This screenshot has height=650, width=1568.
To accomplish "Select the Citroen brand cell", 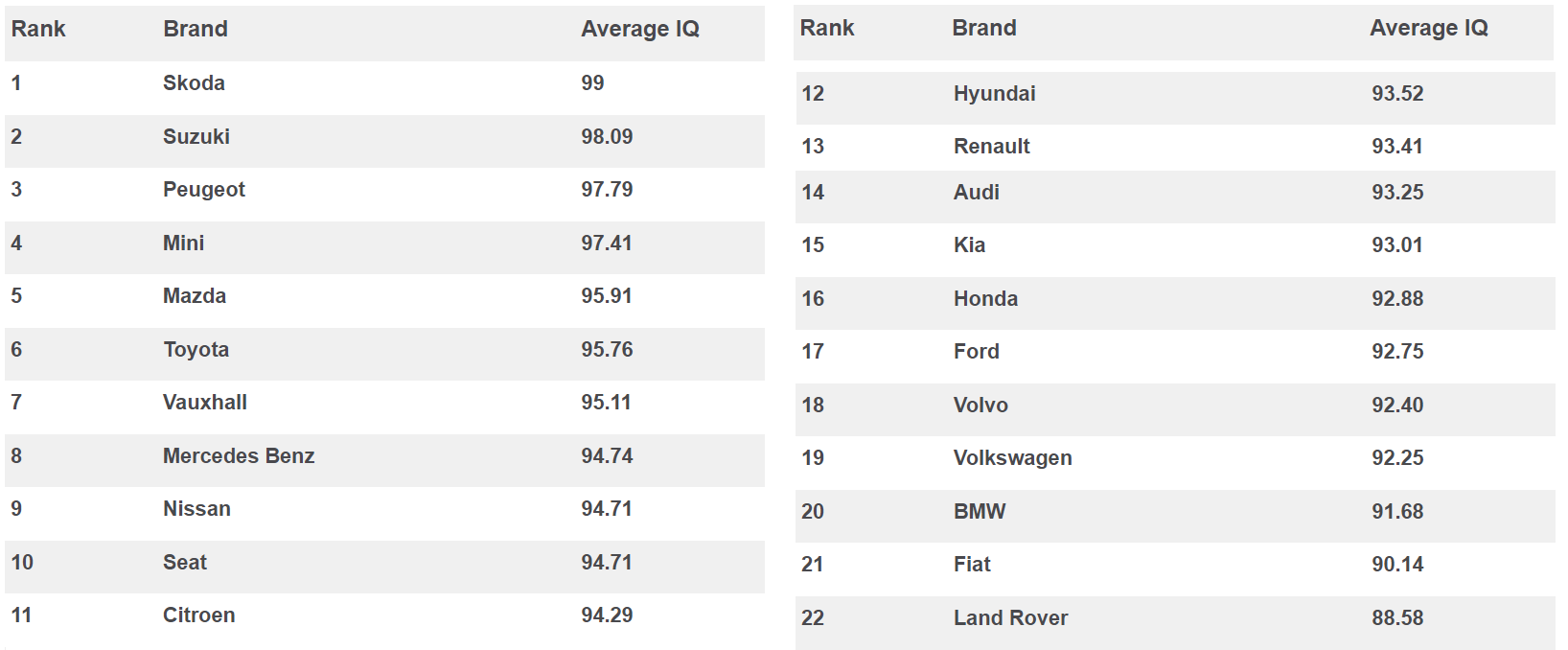I will [198, 615].
